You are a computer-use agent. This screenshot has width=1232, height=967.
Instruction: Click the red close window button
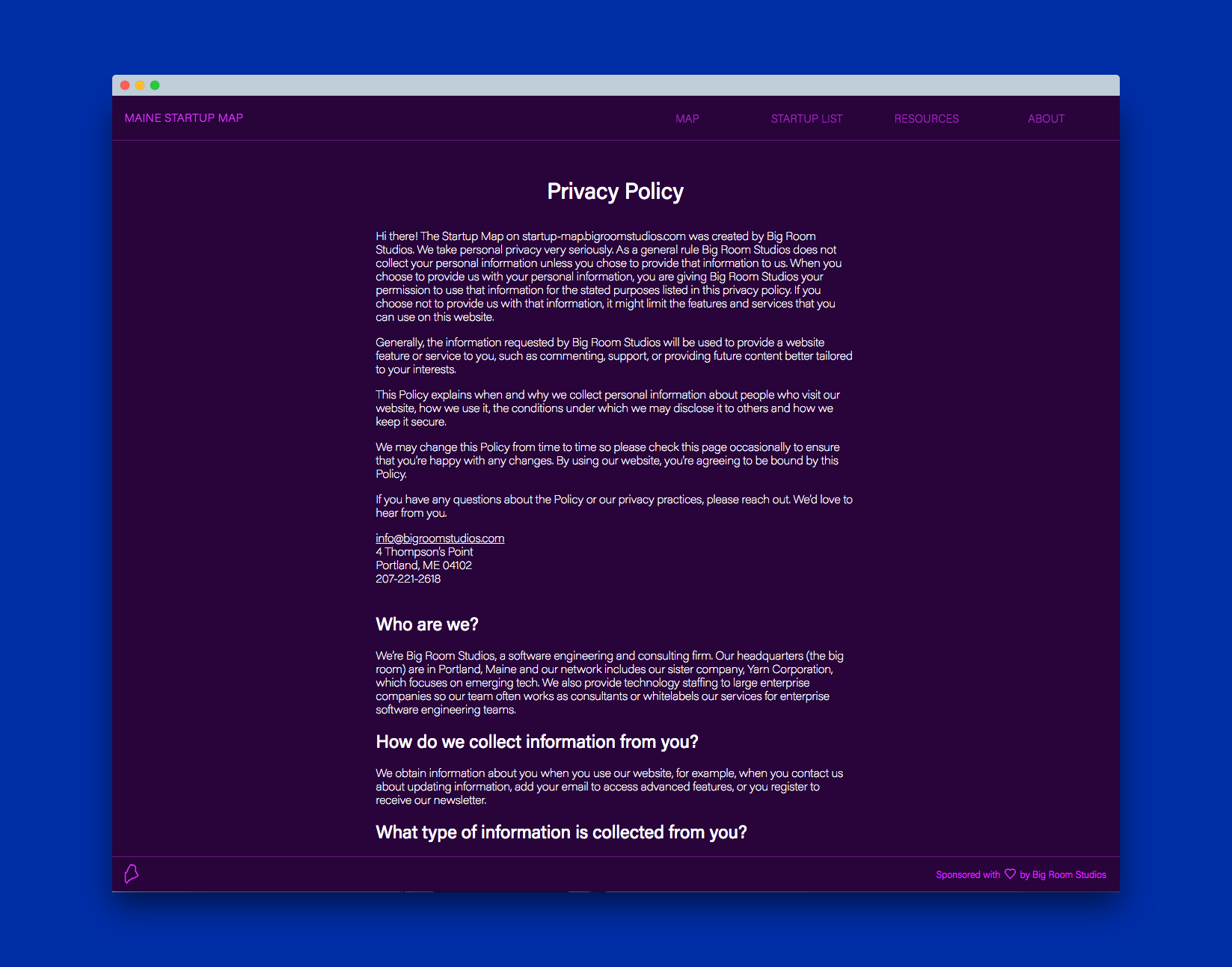pyautogui.click(x=125, y=85)
